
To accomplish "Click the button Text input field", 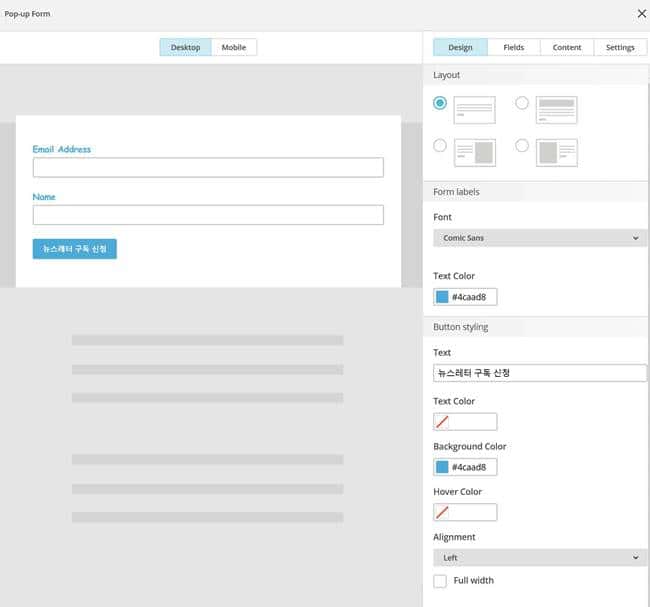I will [539, 373].
